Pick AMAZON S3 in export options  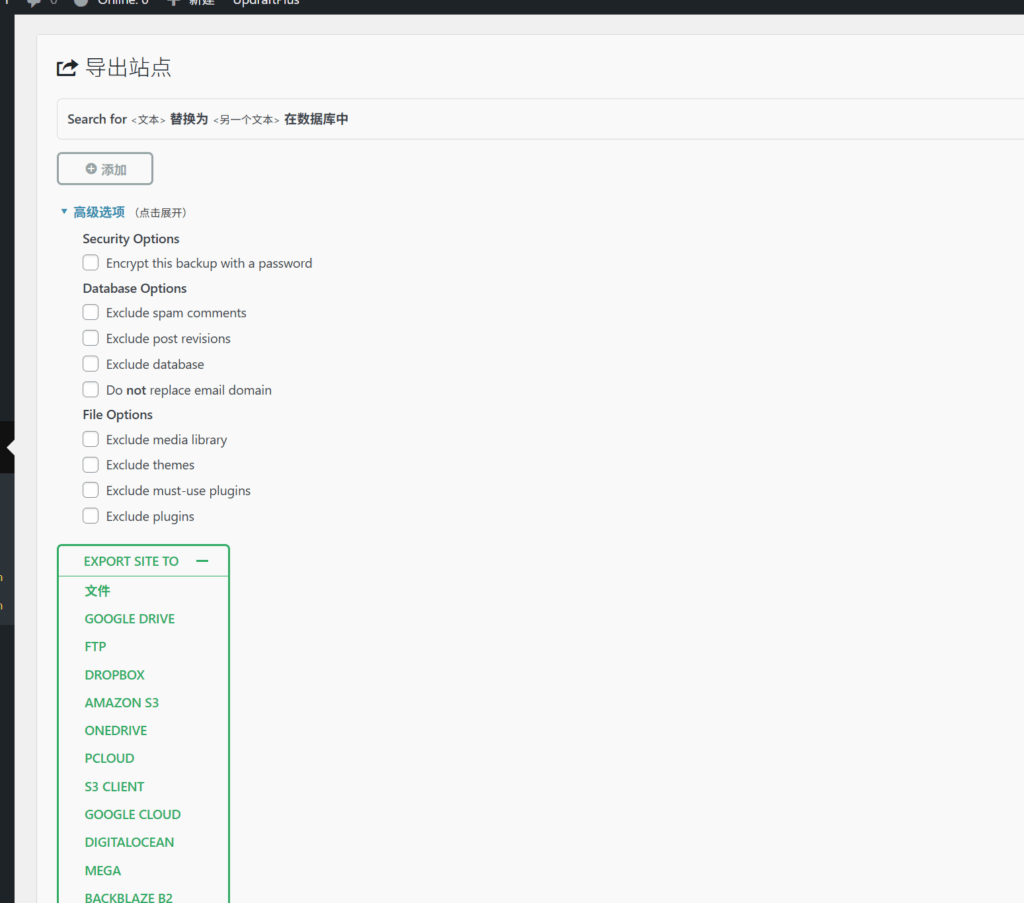[x=121, y=703]
